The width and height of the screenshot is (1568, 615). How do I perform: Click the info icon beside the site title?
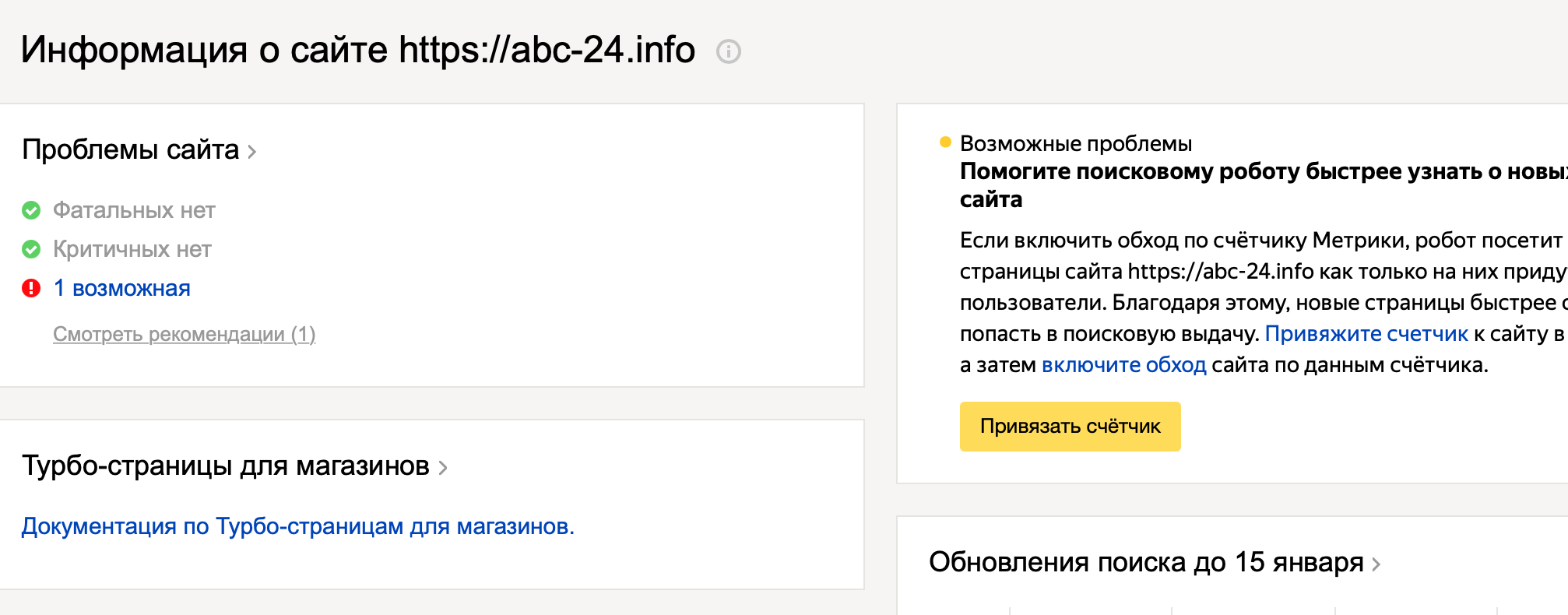tap(728, 51)
